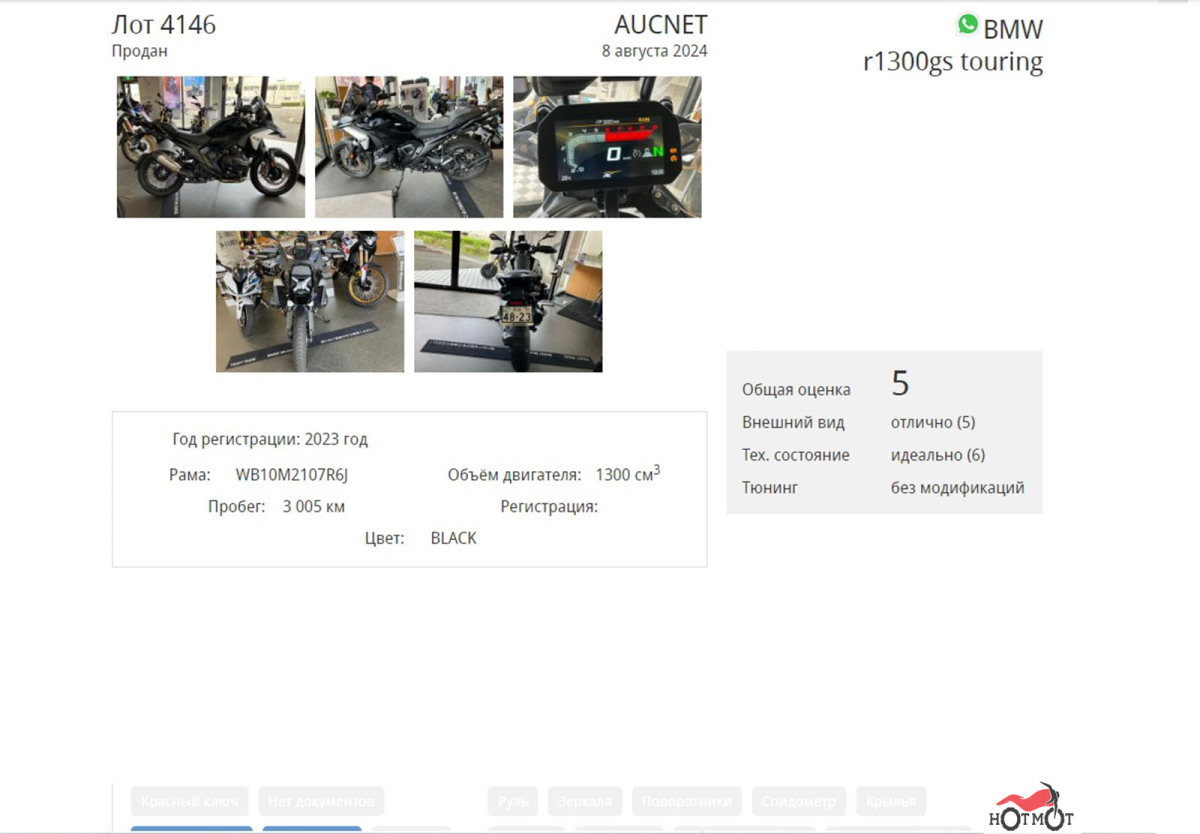Click the 'без модификаций' tuning value
Viewport: 1200px width, 834px height.
(958, 488)
